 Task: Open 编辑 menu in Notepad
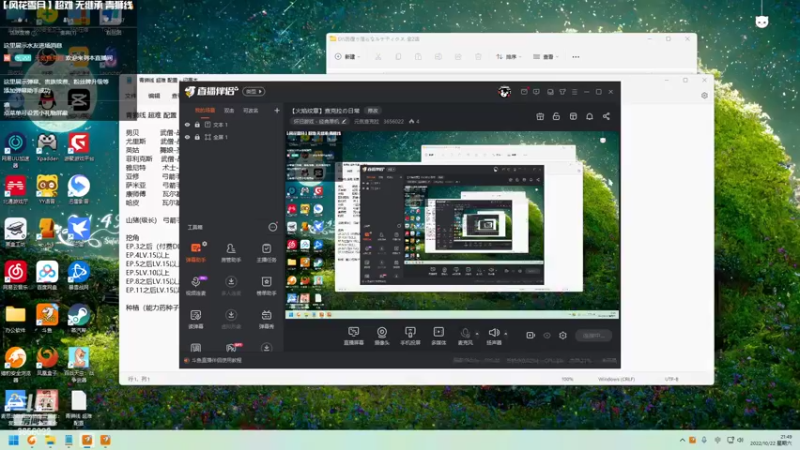154,95
